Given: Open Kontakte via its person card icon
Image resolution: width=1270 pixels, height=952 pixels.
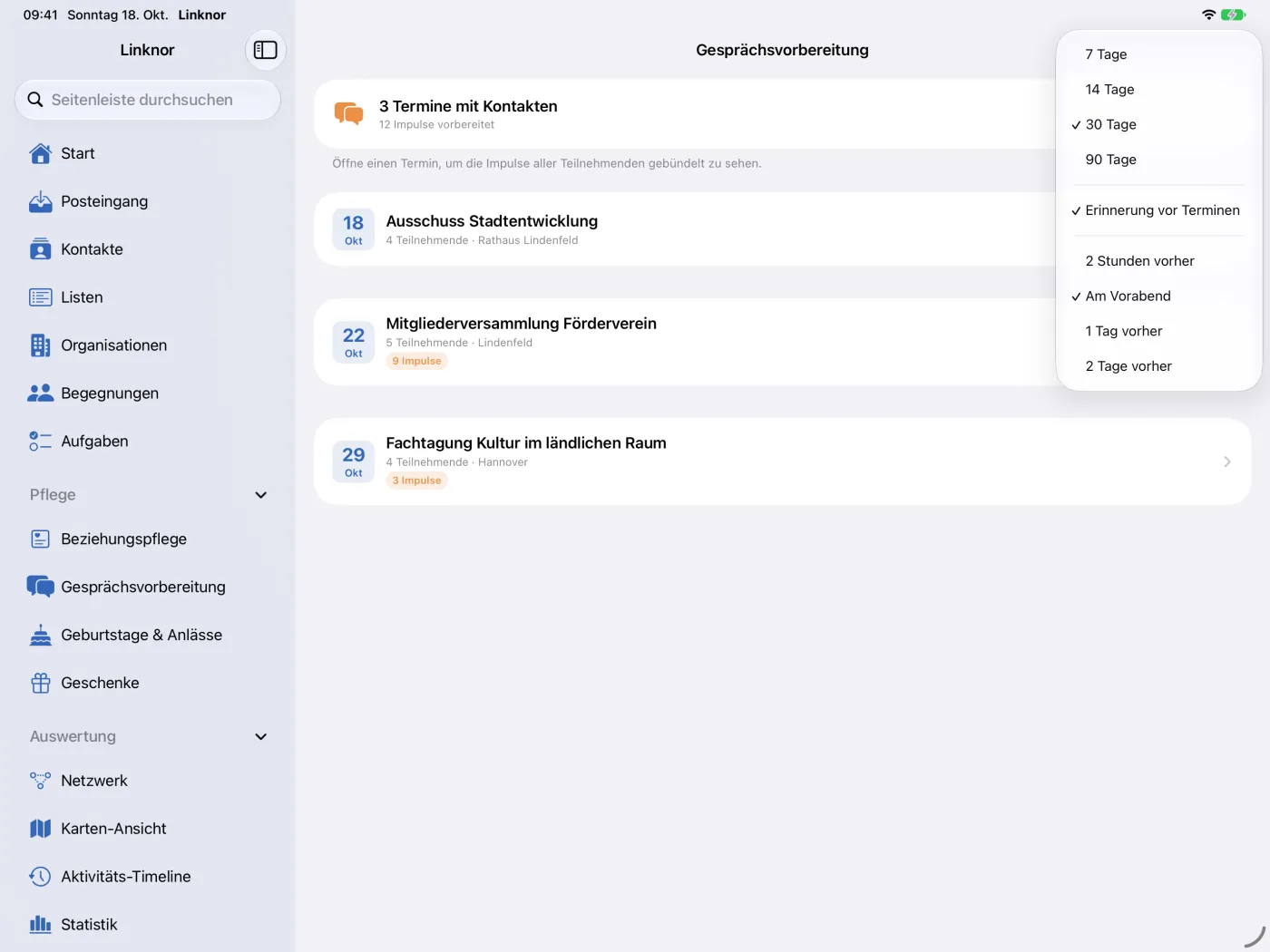Looking at the screenshot, I should pos(41,249).
